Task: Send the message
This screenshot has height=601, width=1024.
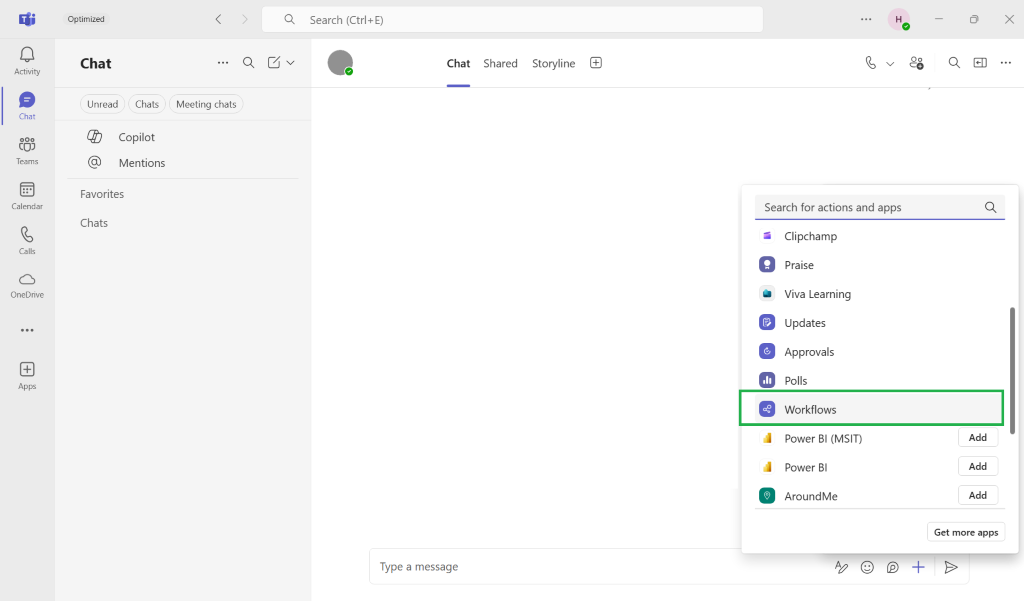Action: point(951,567)
